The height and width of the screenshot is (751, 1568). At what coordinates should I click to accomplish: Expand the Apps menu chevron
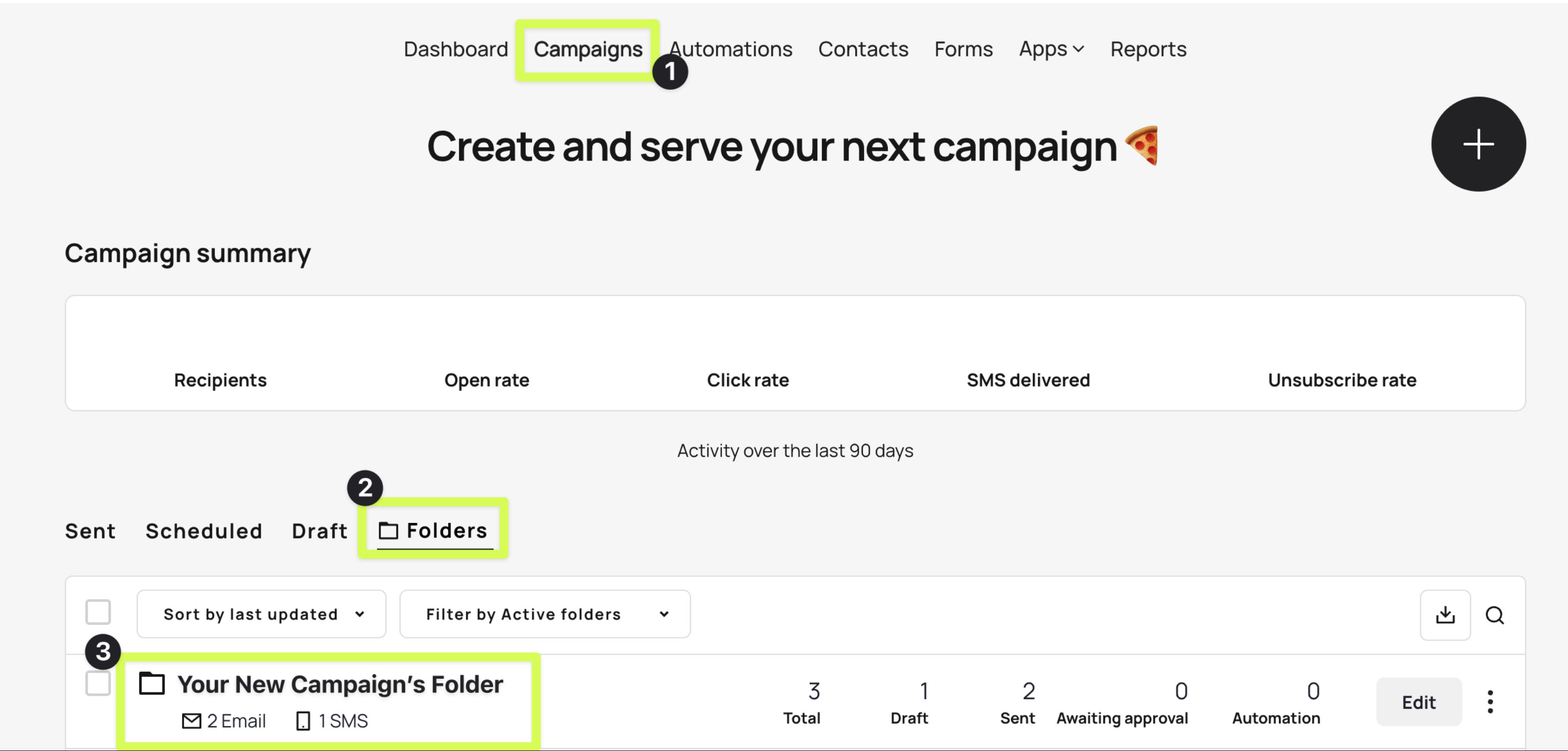(1078, 49)
